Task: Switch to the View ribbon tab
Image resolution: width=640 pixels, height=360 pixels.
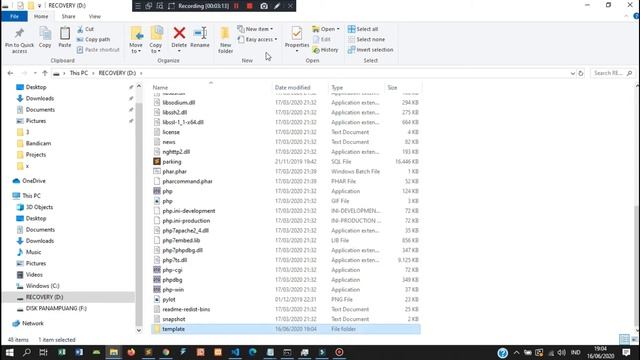Action: (x=95, y=16)
